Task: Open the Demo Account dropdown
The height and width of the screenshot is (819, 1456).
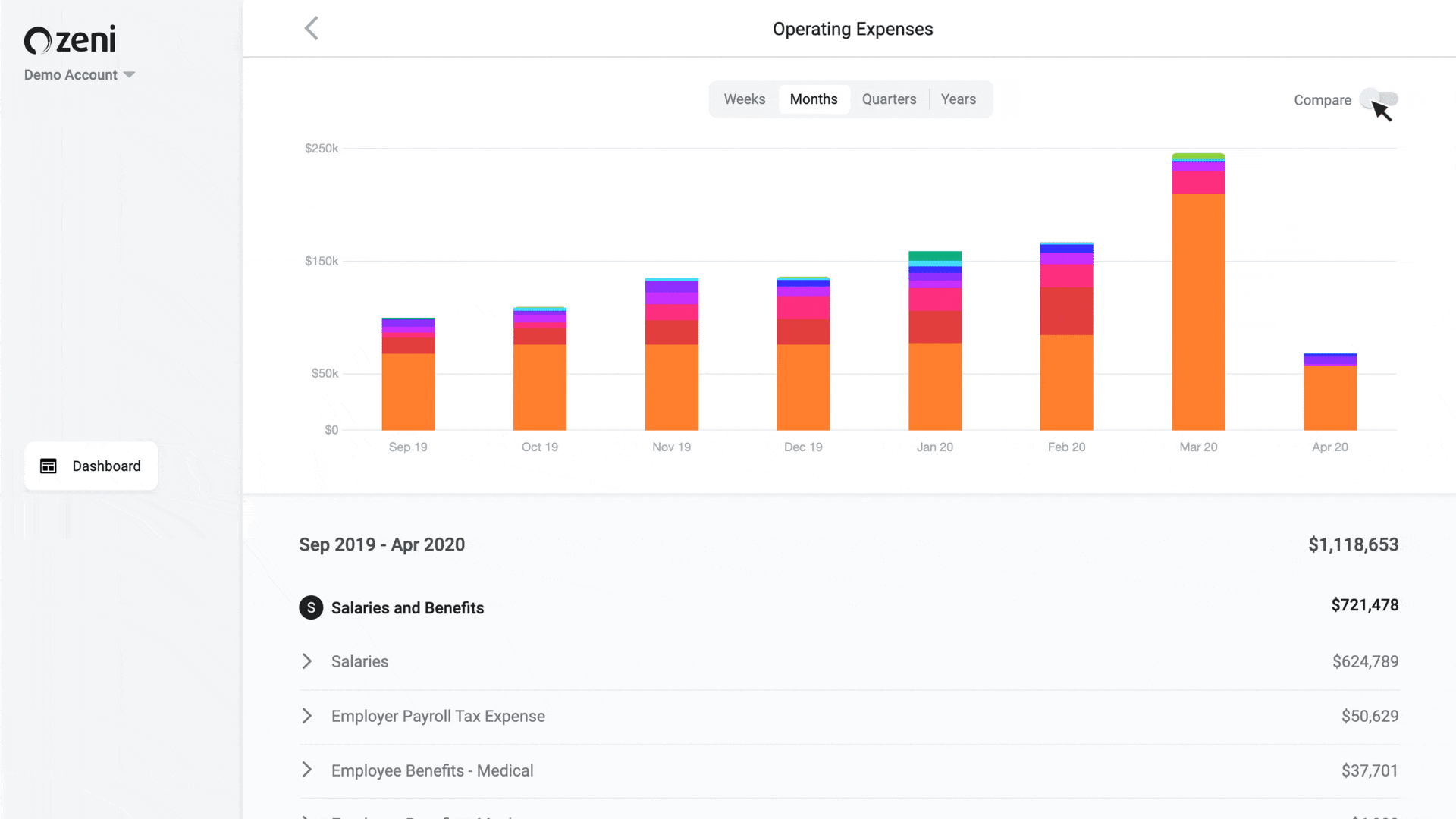Action: tap(80, 75)
